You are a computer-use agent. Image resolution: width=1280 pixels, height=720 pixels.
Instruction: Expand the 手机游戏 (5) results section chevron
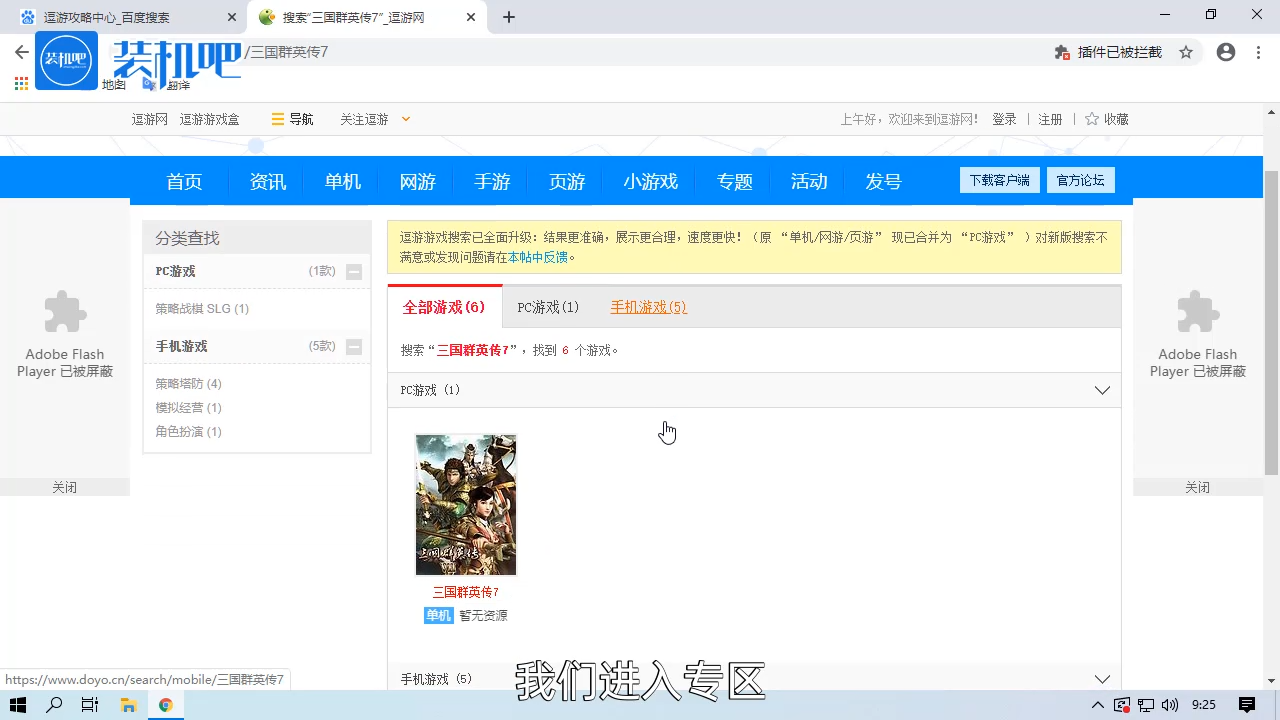point(1102,678)
